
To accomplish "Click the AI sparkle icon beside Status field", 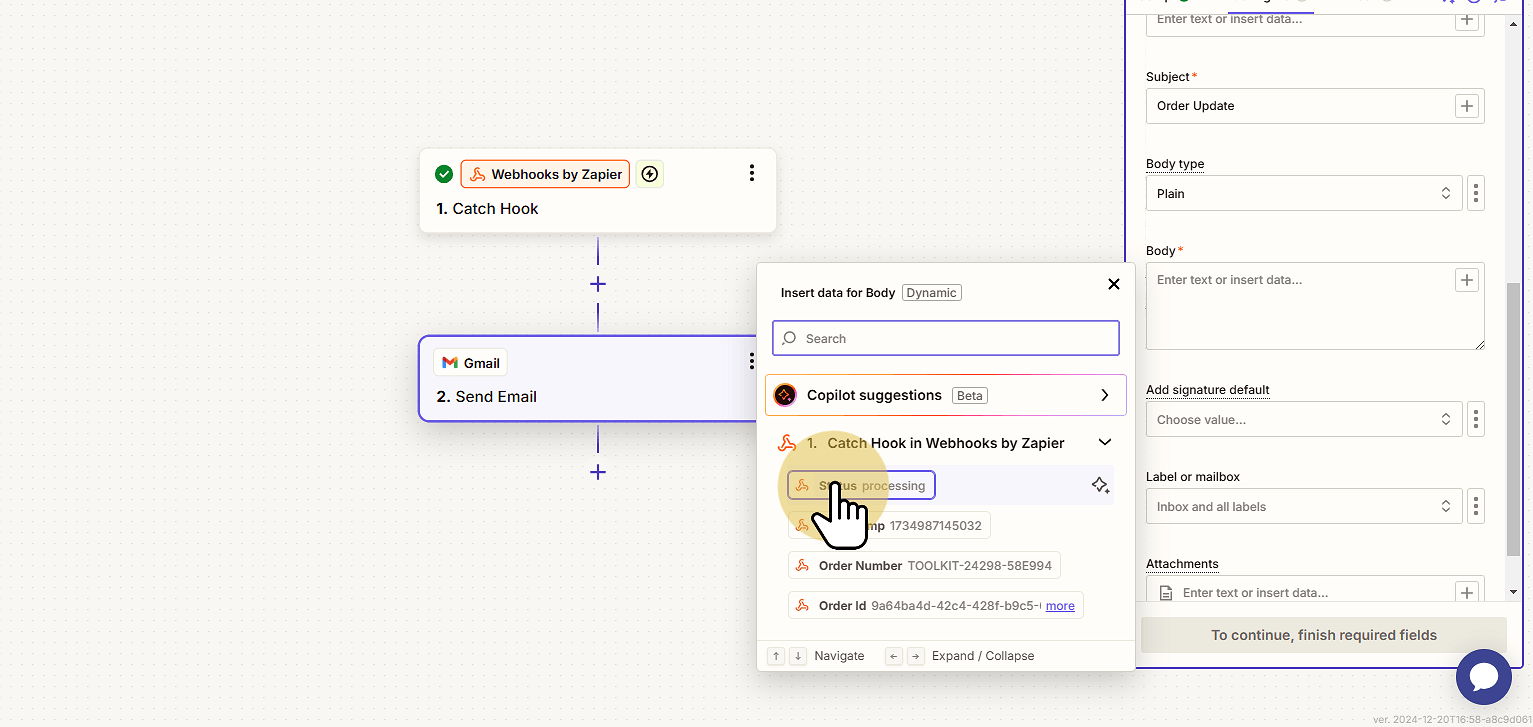I will 1100,485.
